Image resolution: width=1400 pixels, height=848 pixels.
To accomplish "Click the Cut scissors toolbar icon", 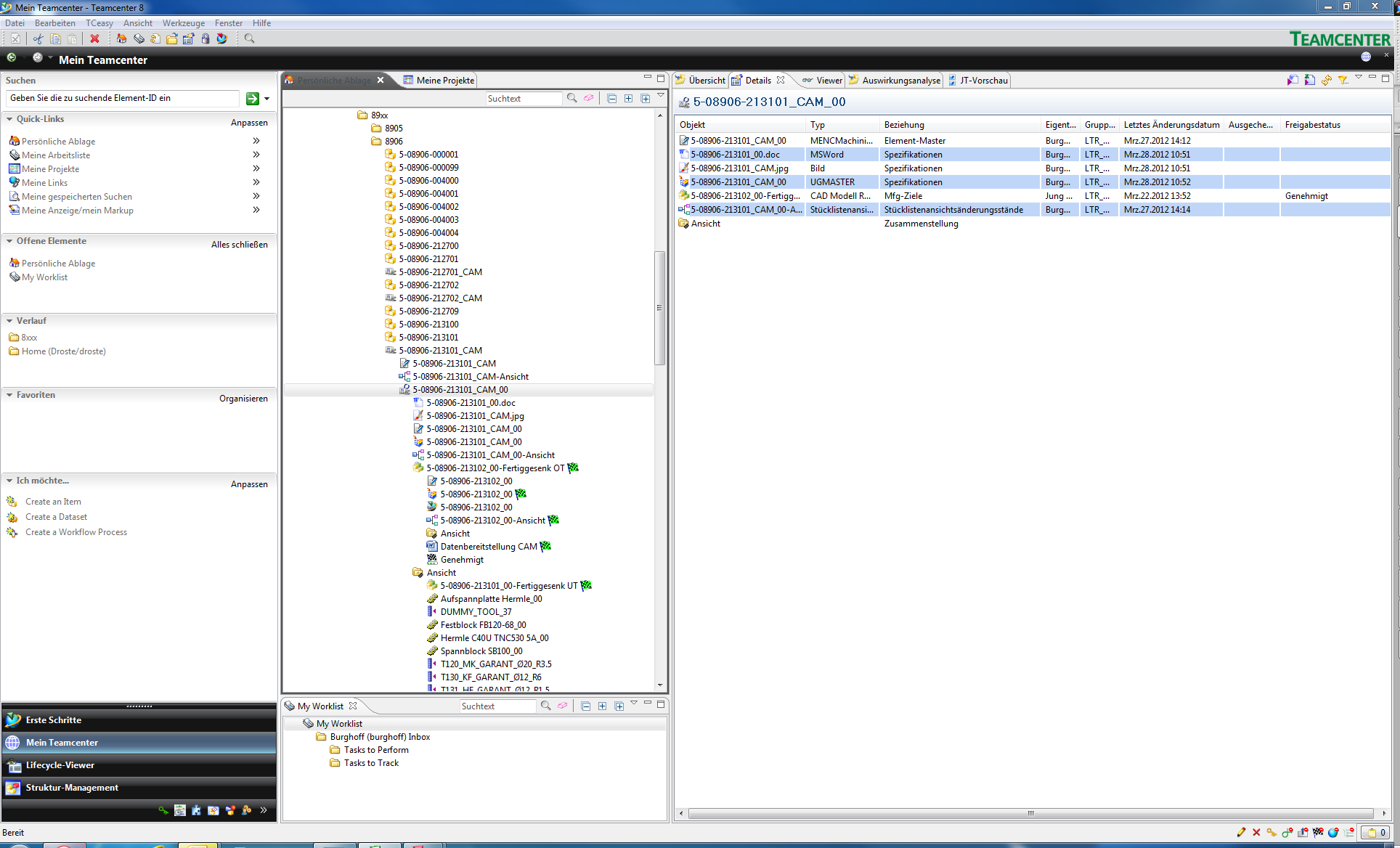I will point(38,38).
